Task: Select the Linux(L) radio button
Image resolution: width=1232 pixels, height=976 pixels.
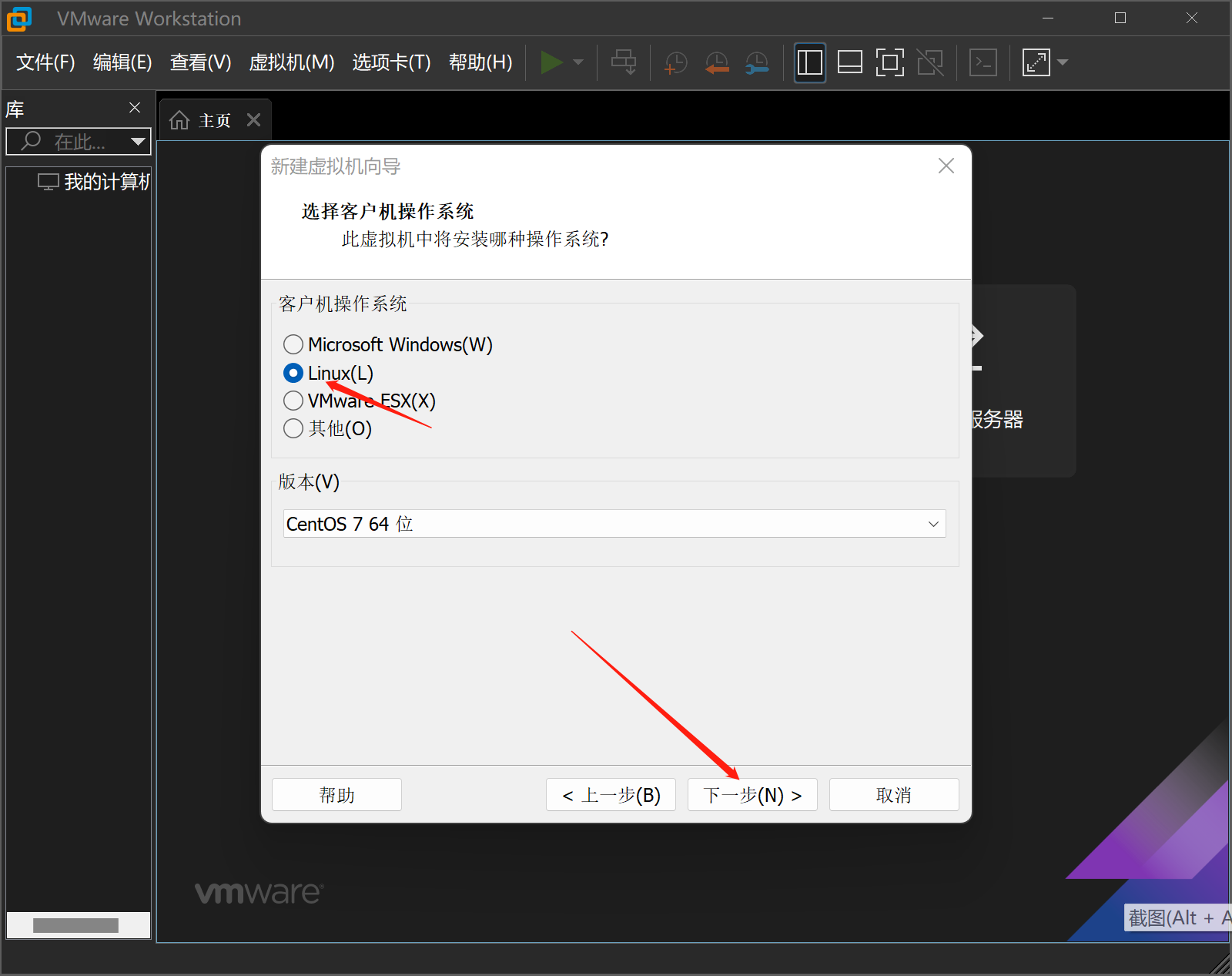Action: (x=293, y=373)
